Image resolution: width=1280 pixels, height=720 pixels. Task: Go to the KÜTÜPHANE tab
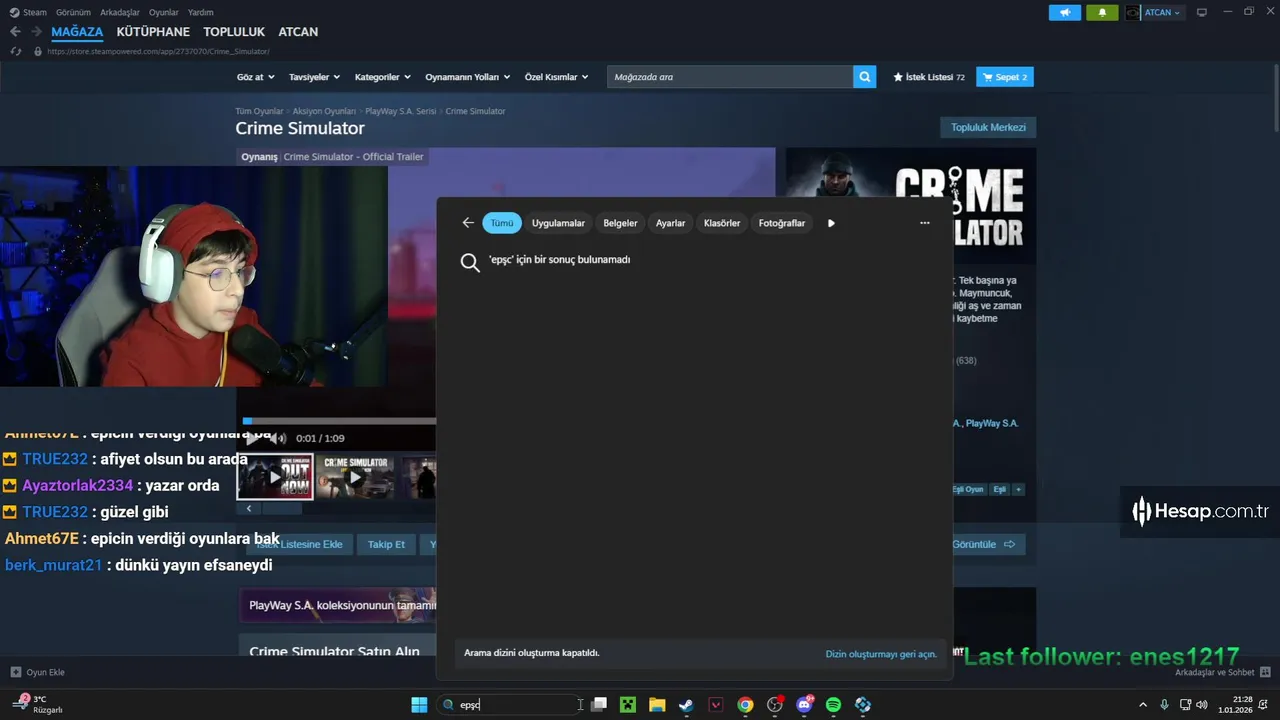pos(153,32)
